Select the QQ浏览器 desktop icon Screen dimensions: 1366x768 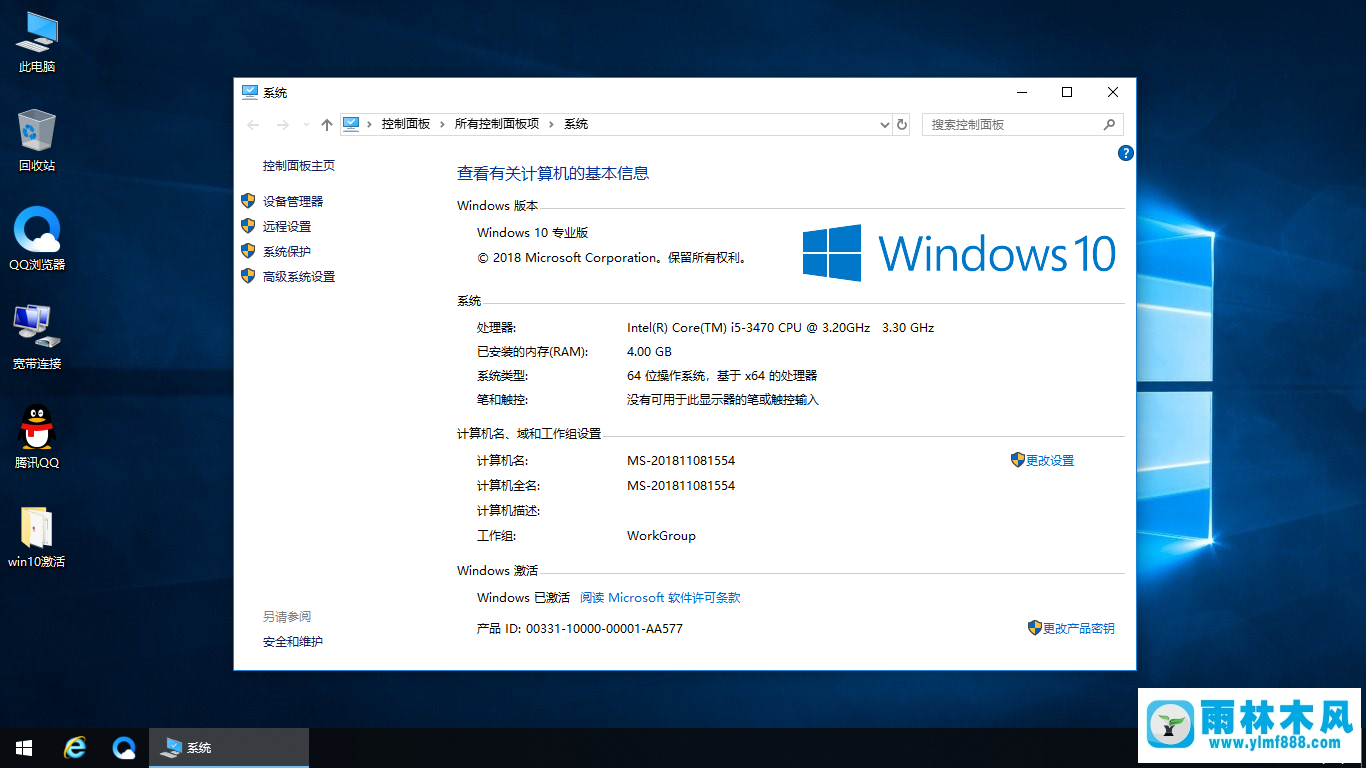tap(37, 239)
